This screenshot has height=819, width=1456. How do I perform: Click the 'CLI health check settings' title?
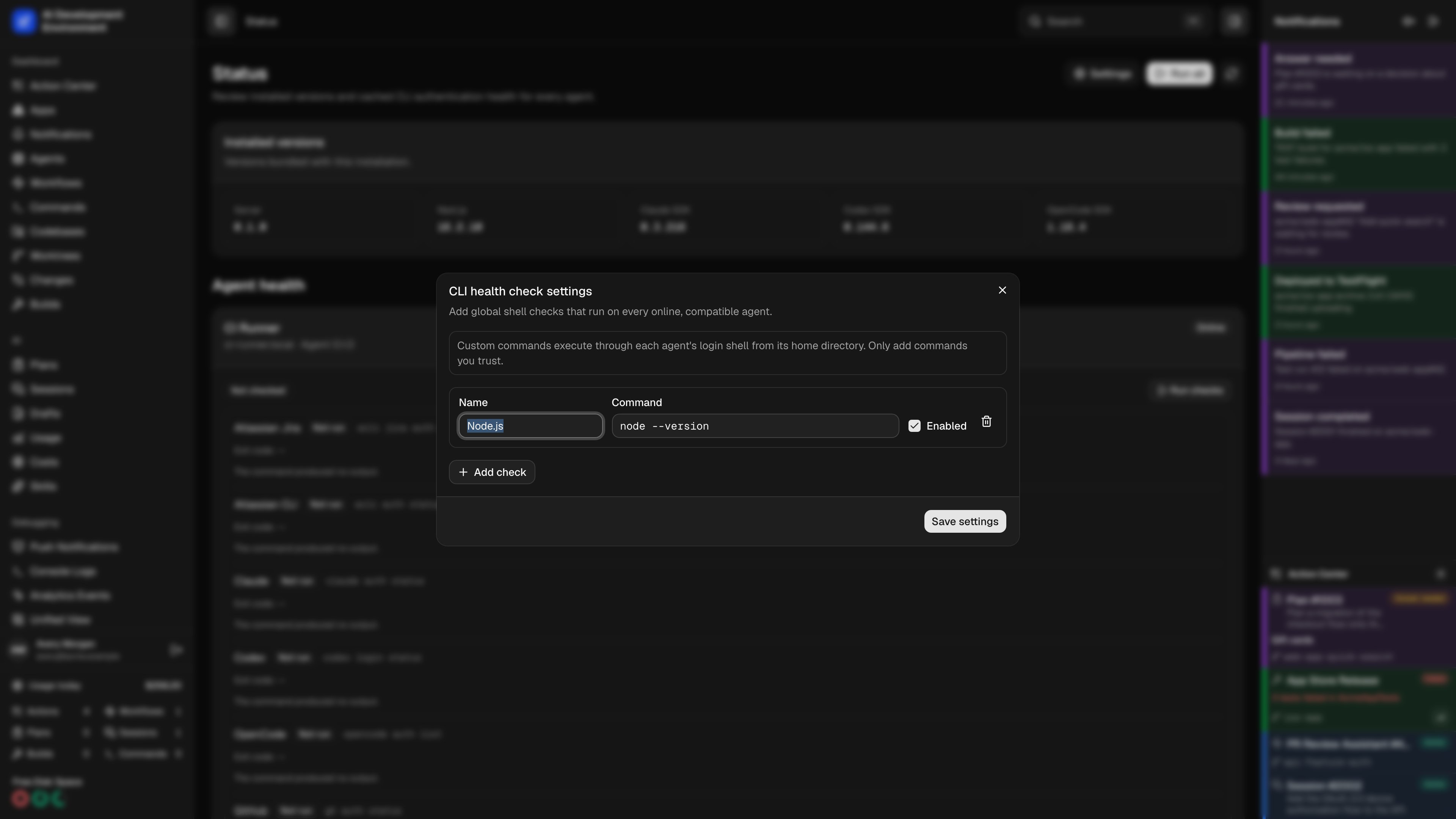(x=520, y=291)
